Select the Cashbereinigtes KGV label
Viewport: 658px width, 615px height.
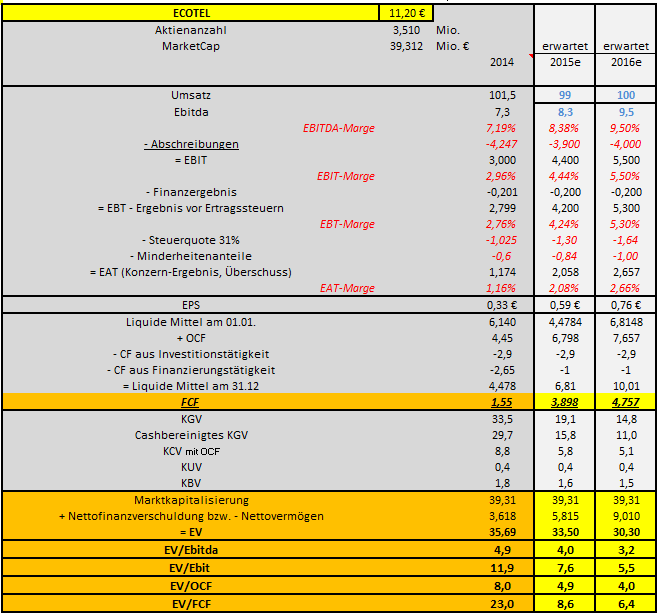coord(191,435)
